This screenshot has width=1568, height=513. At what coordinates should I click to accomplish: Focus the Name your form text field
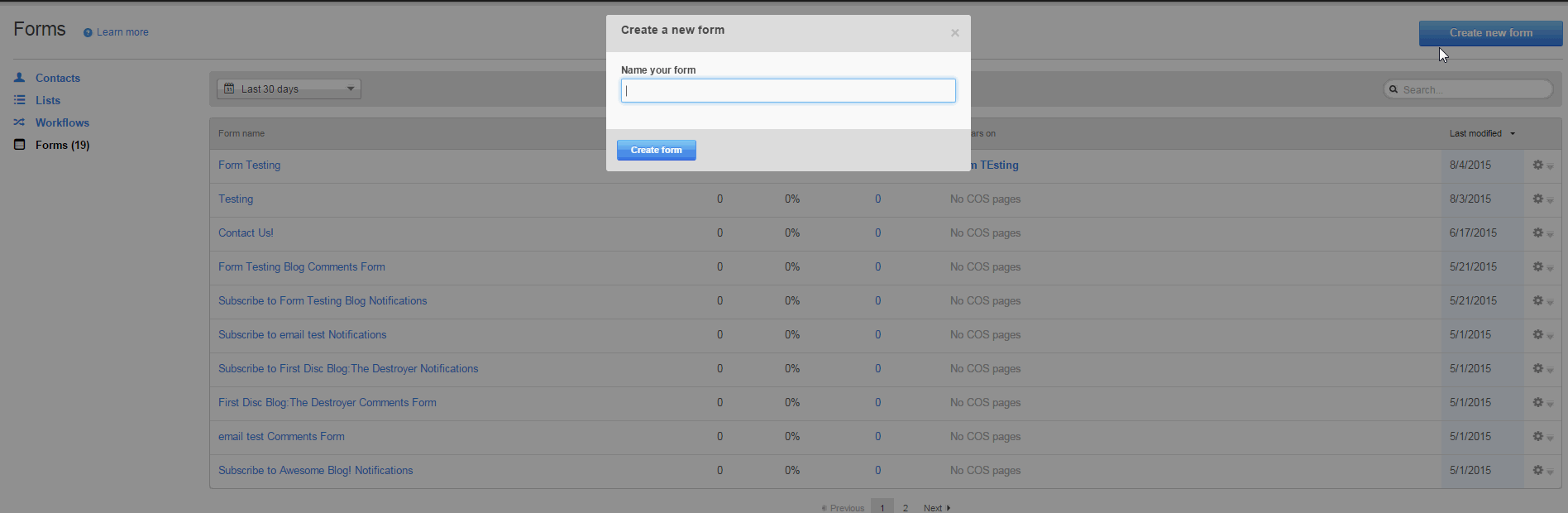point(788,90)
